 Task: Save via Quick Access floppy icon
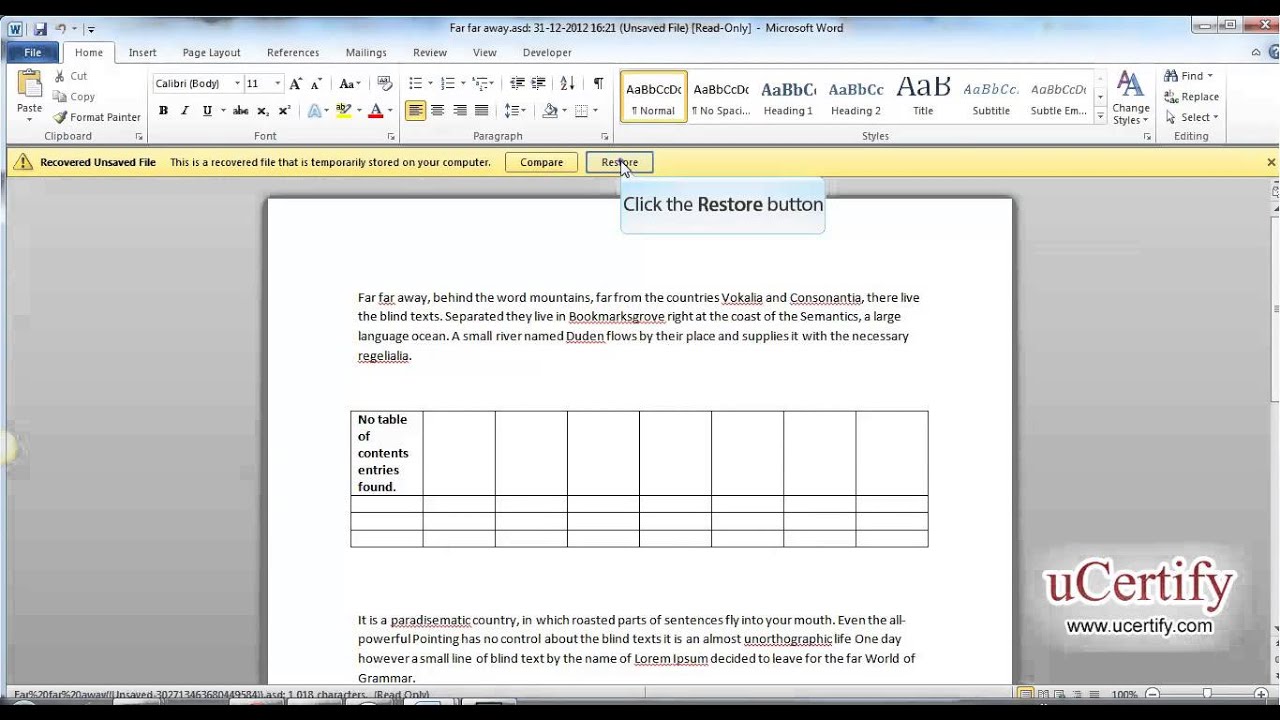(x=40, y=29)
